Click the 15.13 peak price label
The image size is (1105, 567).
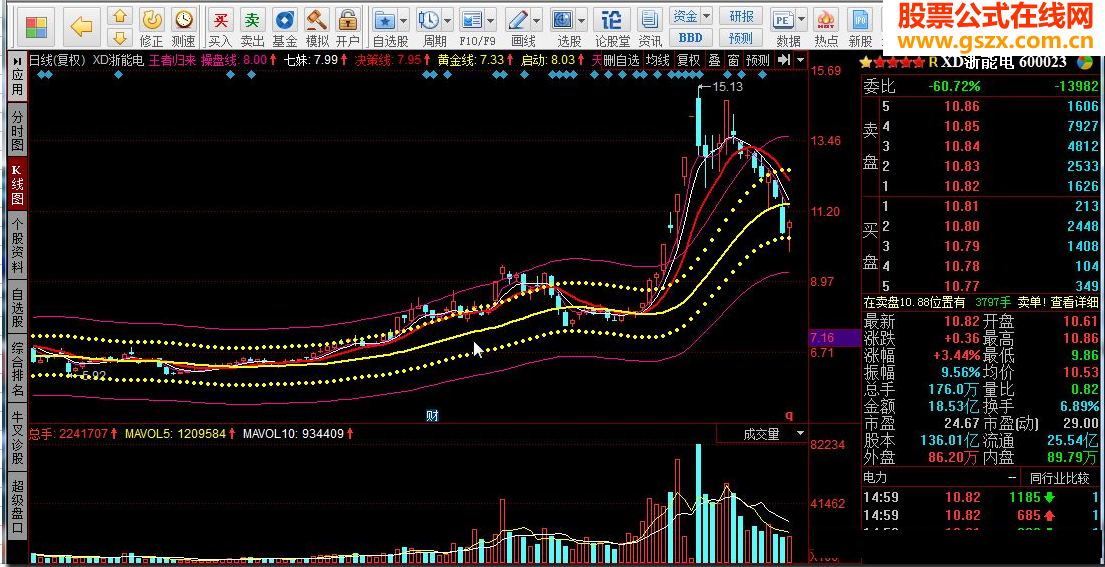pos(728,87)
